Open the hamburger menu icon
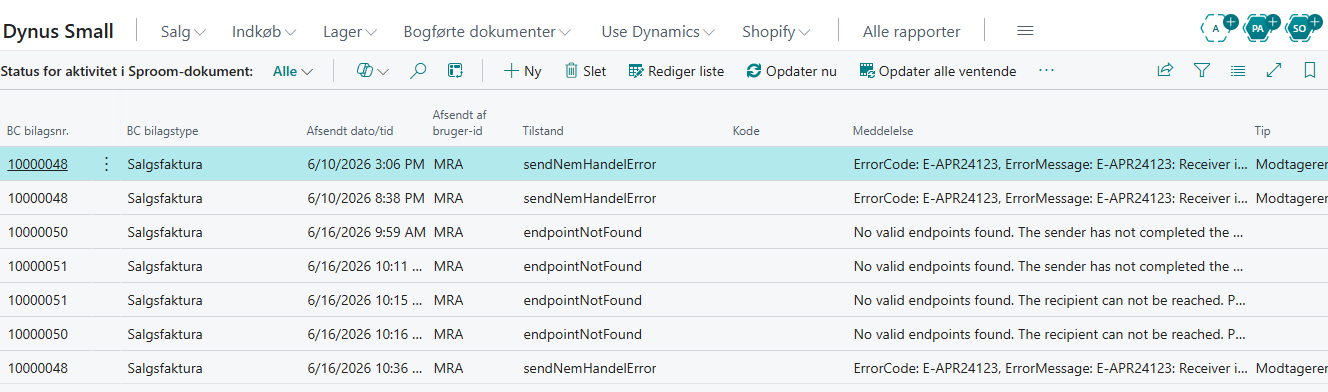This screenshot has width=1328, height=392. [1025, 31]
